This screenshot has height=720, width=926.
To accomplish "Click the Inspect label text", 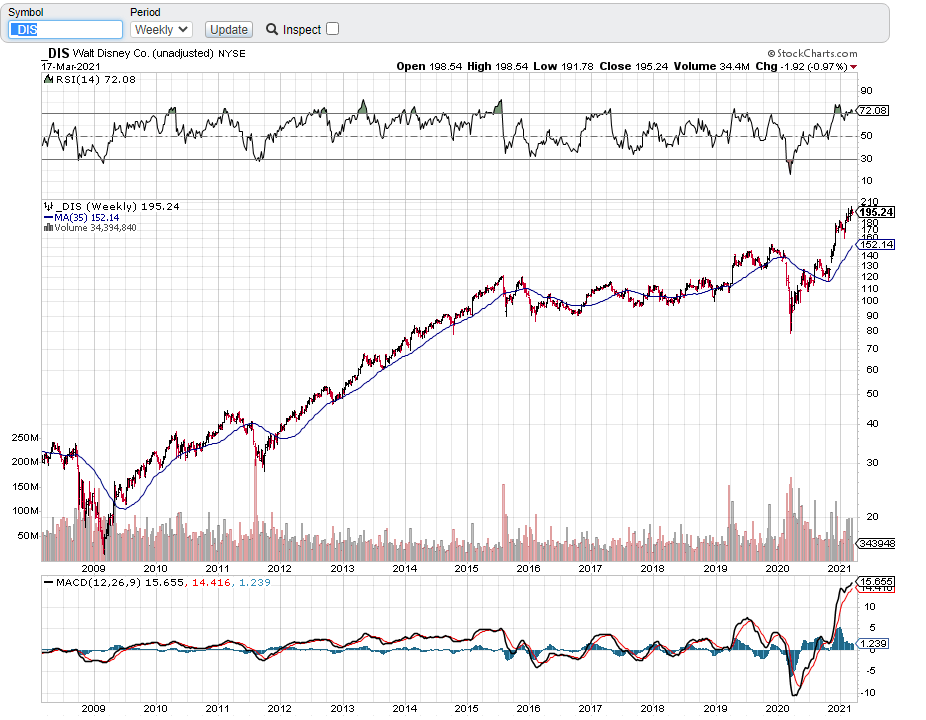I will 302,30.
